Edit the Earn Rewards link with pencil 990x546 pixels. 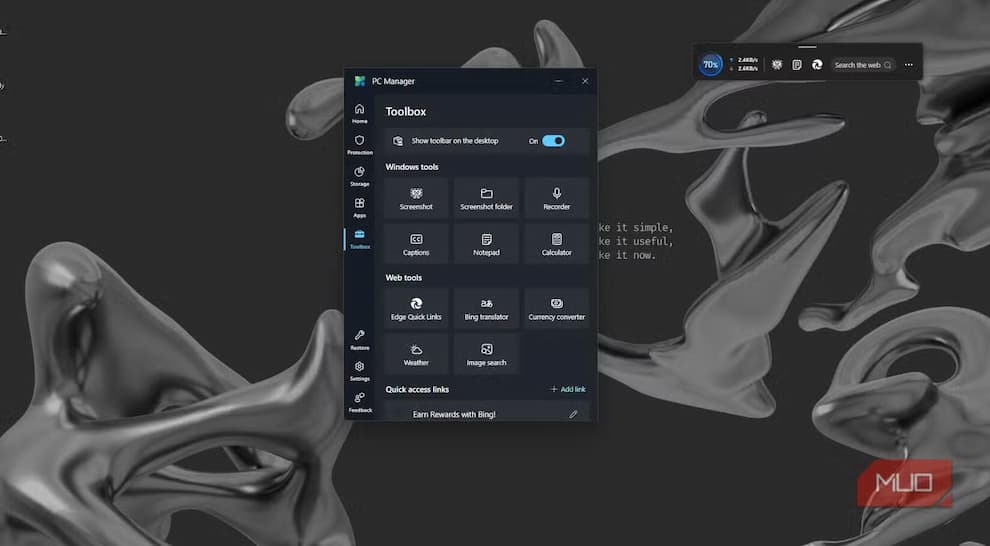573,415
